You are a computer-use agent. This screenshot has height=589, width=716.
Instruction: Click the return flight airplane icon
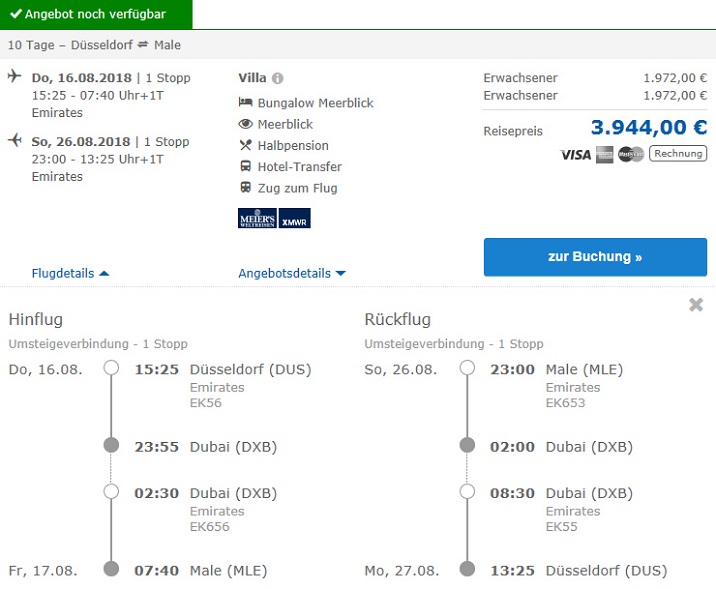tap(15, 141)
